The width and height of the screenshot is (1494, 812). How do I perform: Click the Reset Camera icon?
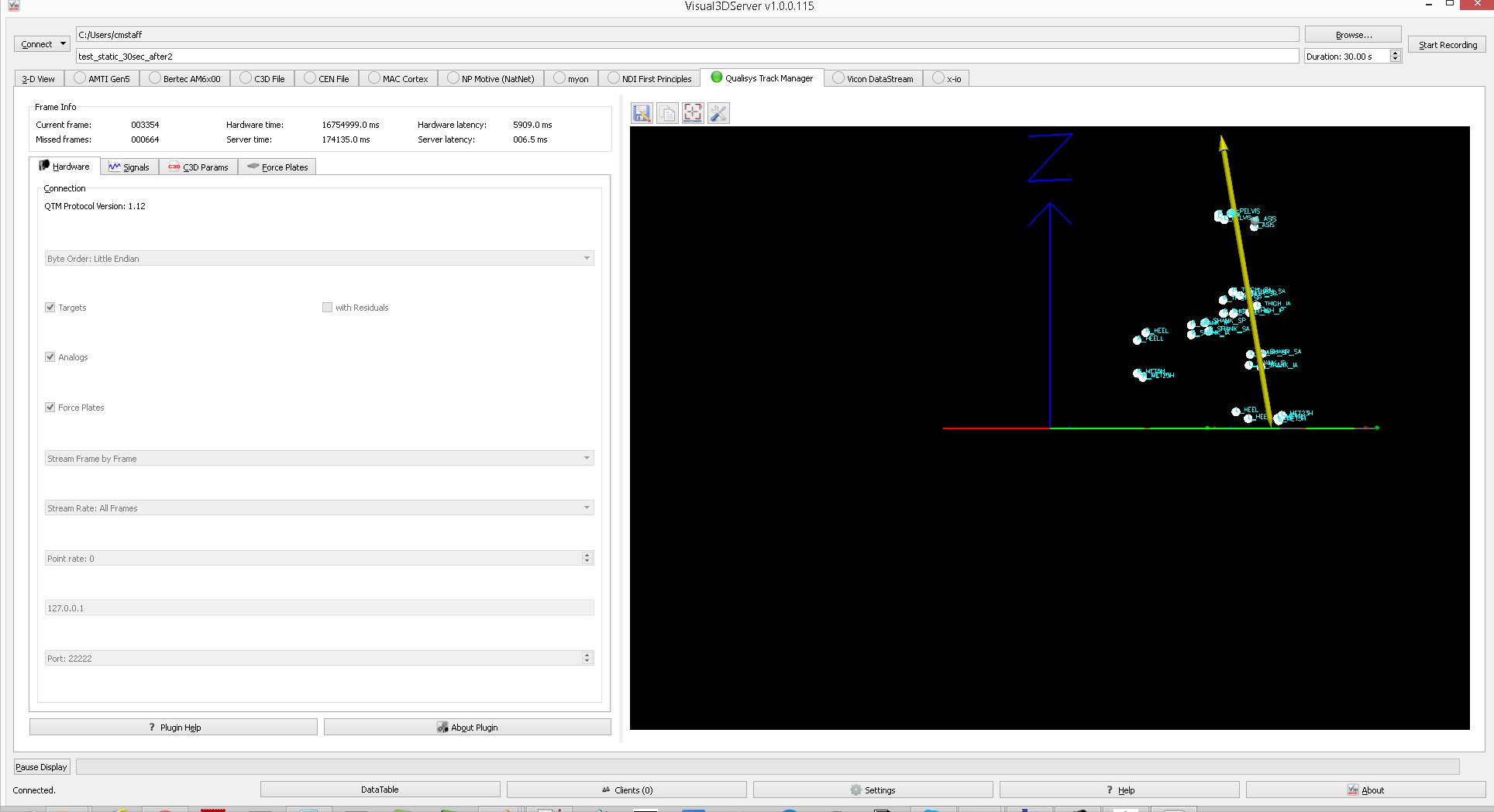click(693, 113)
